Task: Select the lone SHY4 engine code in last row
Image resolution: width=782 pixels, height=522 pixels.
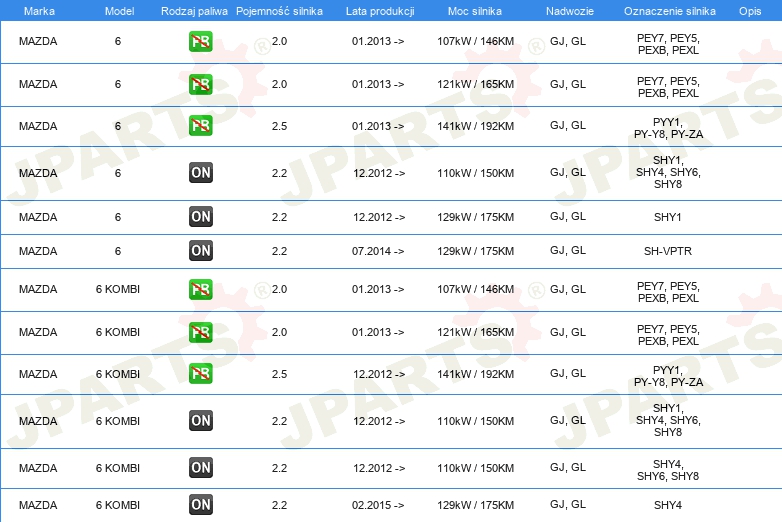Action: pos(668,505)
